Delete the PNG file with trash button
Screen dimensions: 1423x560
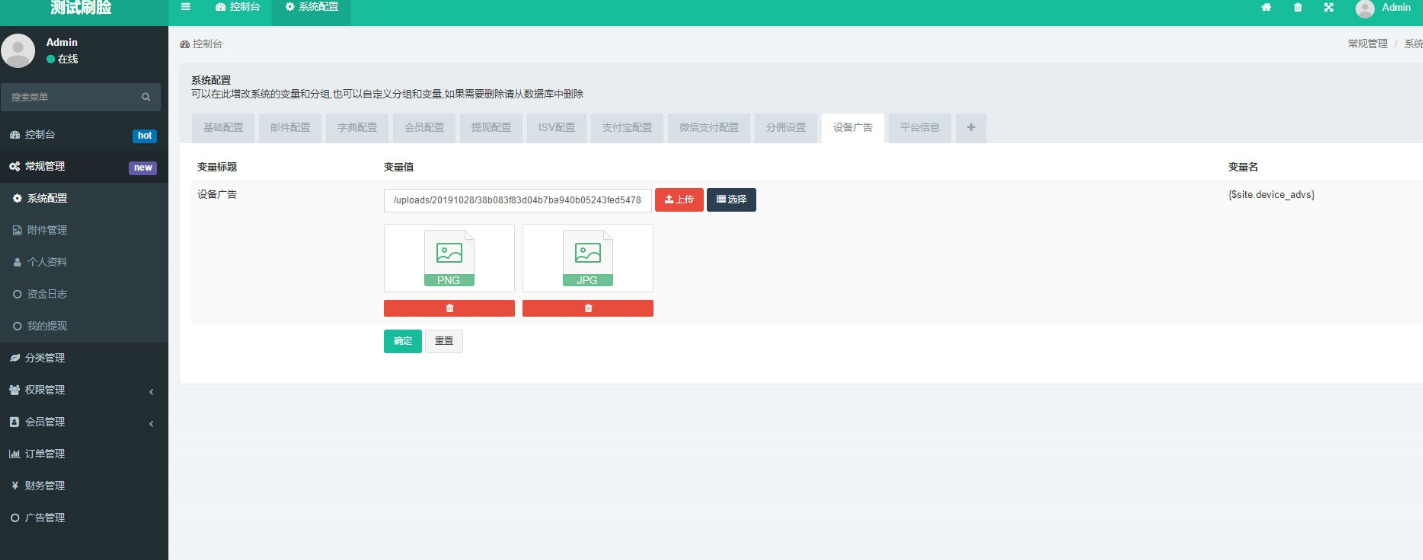point(449,308)
